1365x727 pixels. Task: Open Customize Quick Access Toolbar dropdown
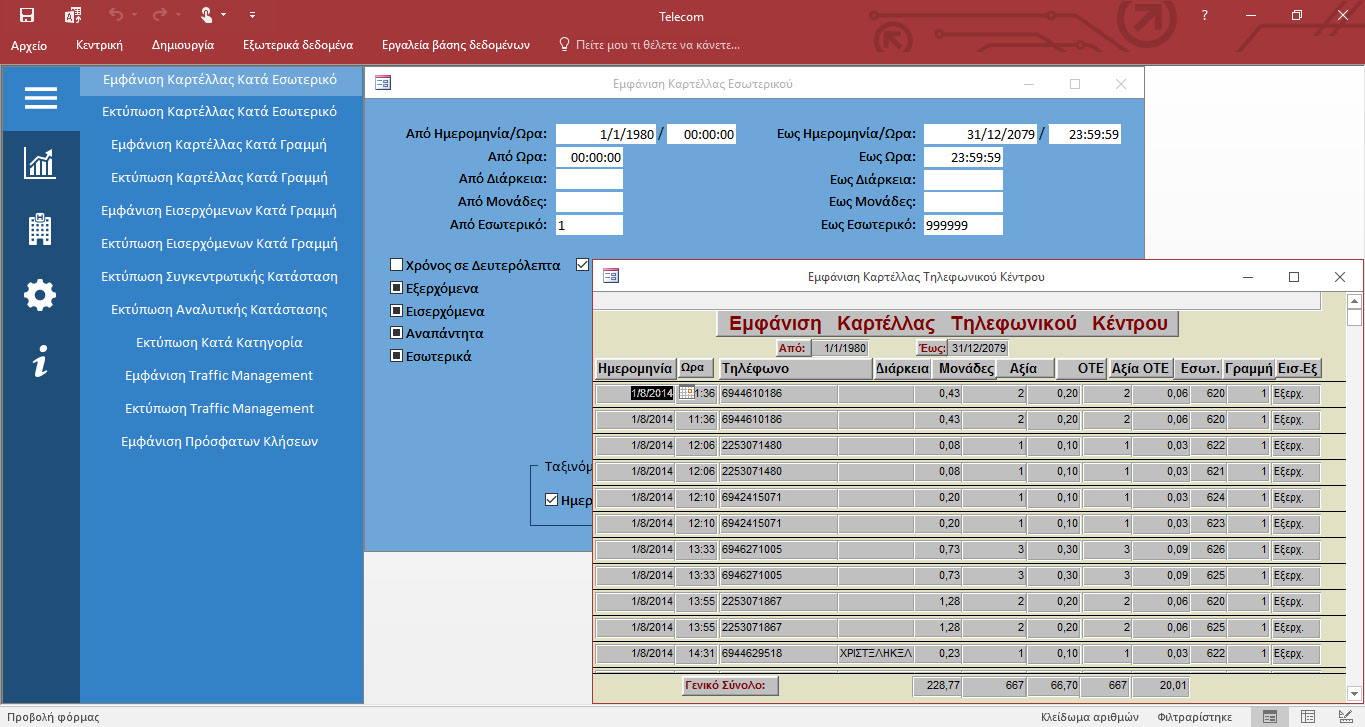point(252,15)
